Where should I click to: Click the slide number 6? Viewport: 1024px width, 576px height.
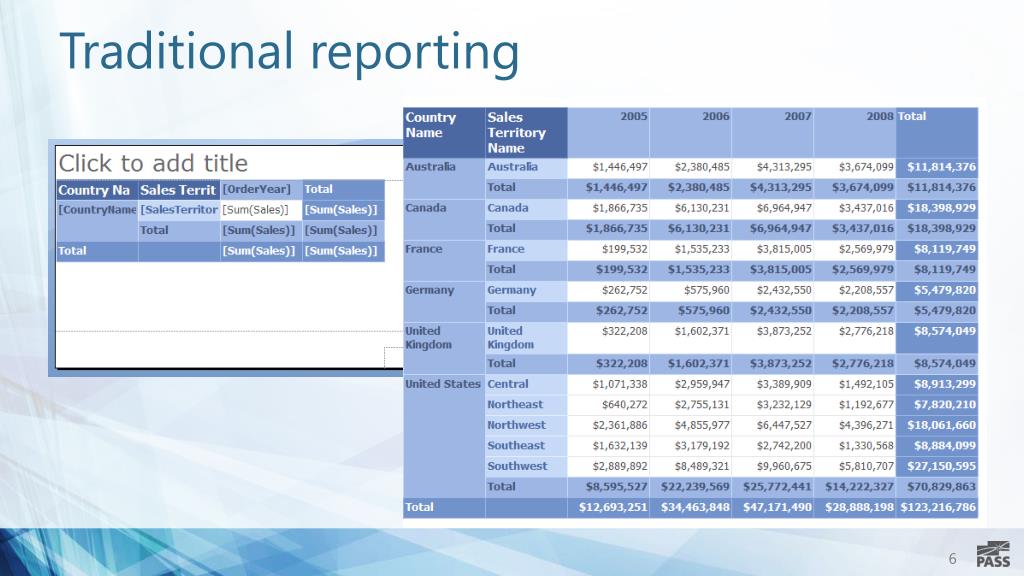[x=952, y=558]
